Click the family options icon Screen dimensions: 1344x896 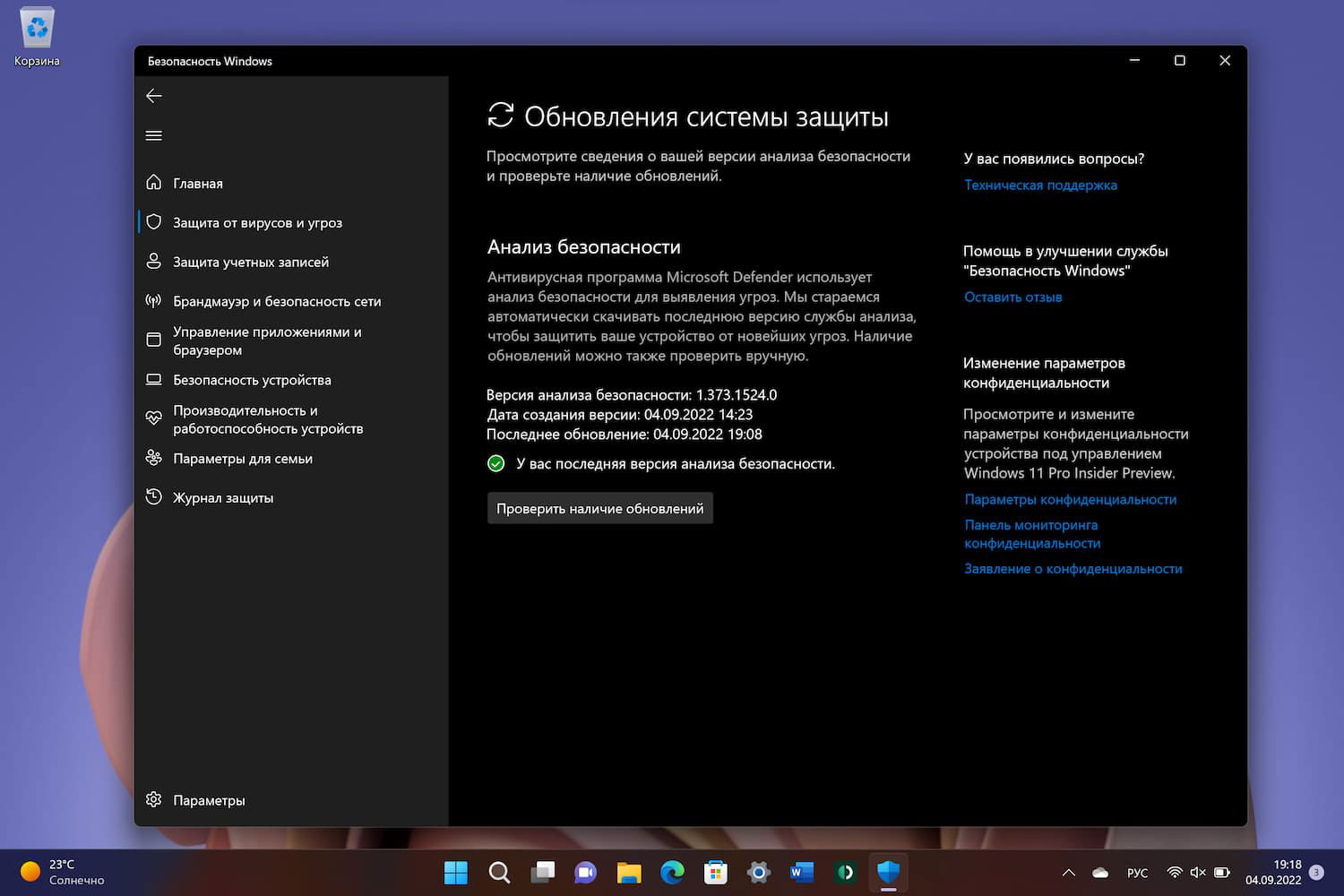coord(154,458)
